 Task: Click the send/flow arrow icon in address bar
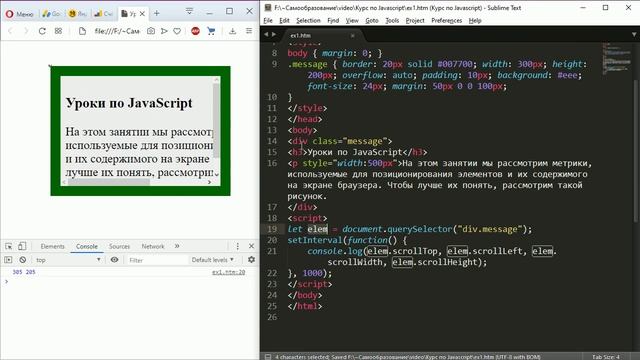point(164,31)
